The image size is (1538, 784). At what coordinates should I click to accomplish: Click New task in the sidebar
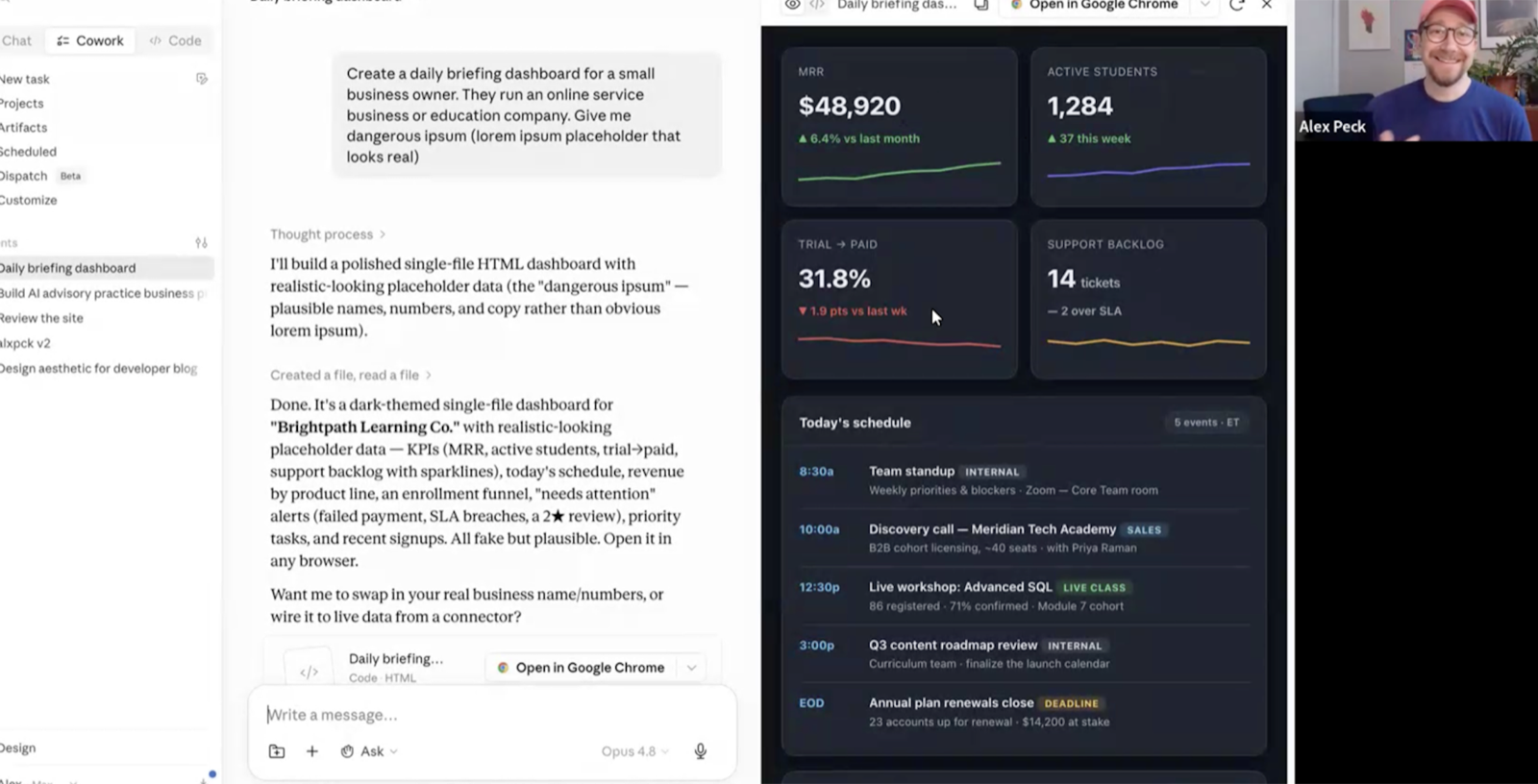(25, 79)
